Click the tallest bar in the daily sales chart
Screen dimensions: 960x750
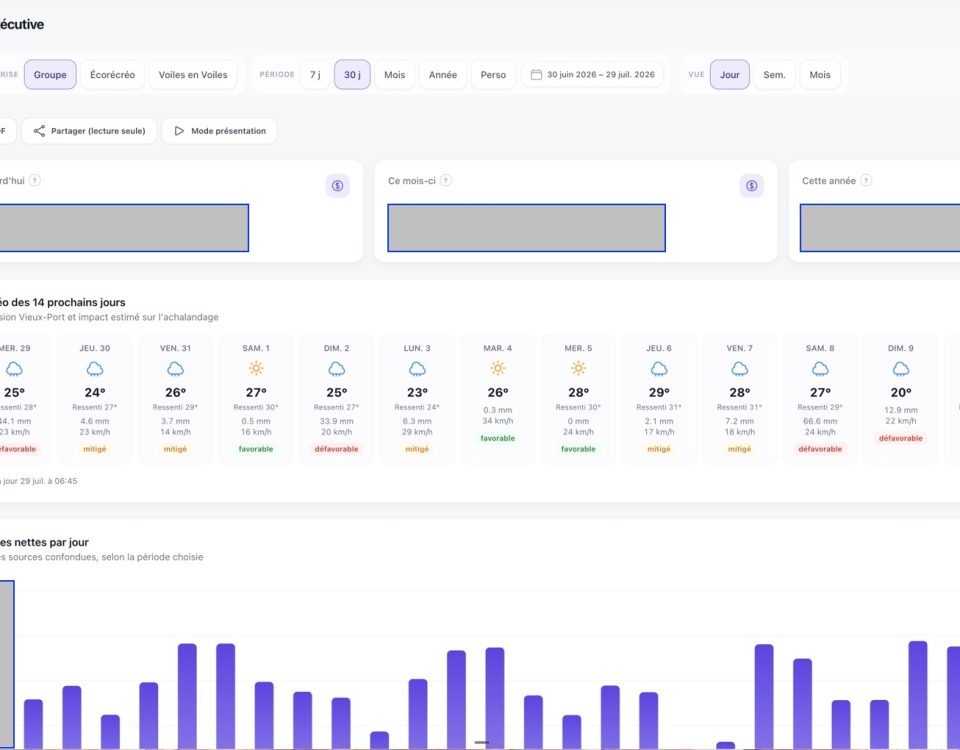point(917,694)
